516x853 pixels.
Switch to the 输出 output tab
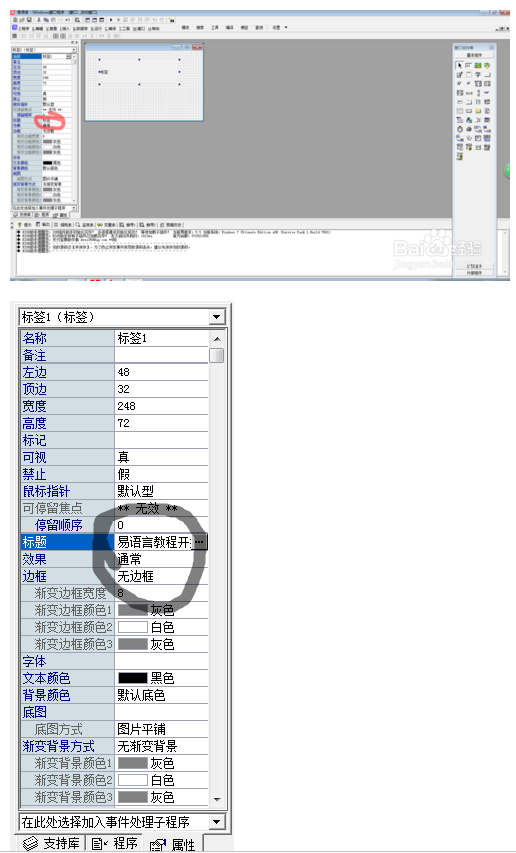[x=43, y=224]
